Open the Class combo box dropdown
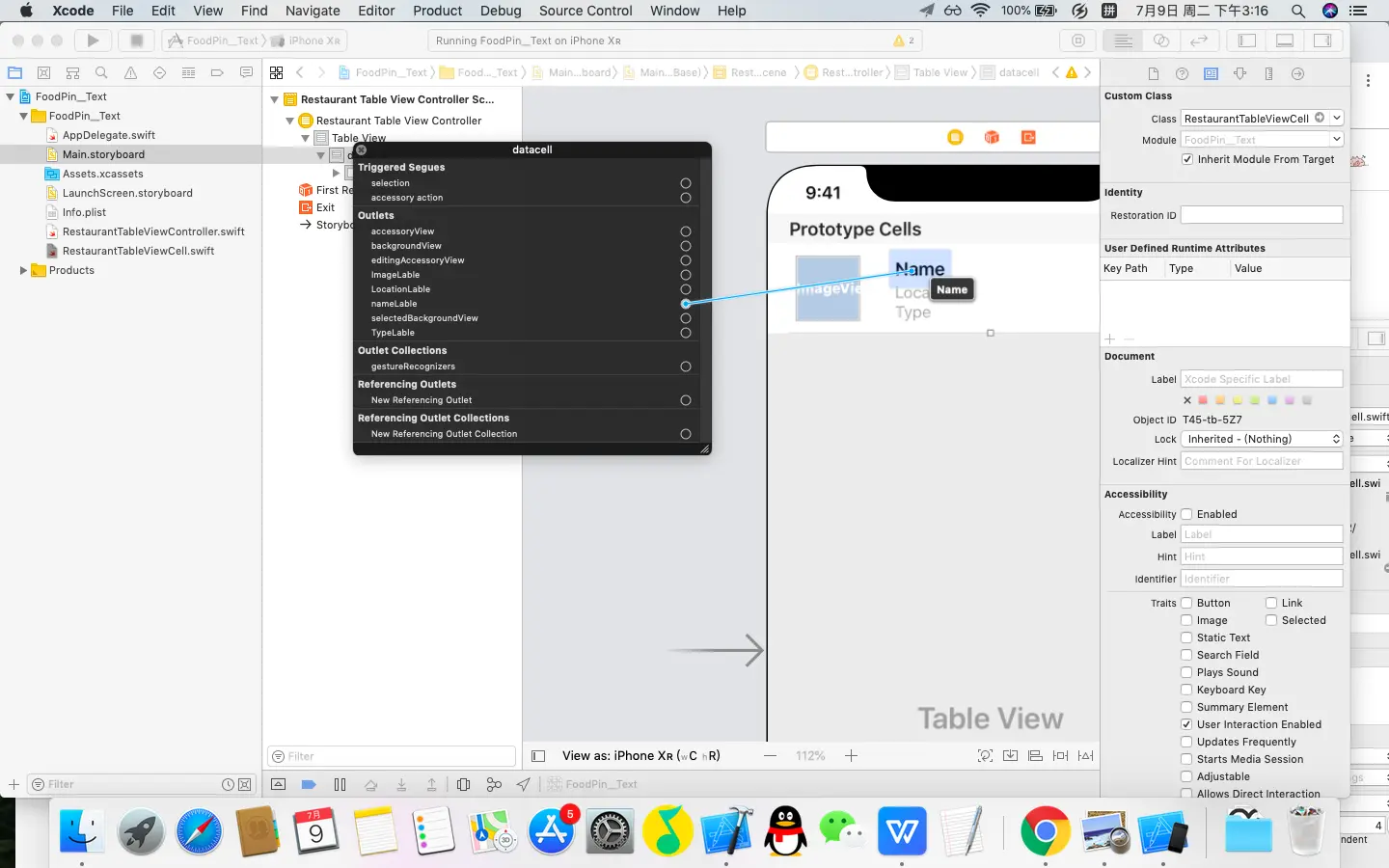The image size is (1389, 868). click(x=1337, y=118)
